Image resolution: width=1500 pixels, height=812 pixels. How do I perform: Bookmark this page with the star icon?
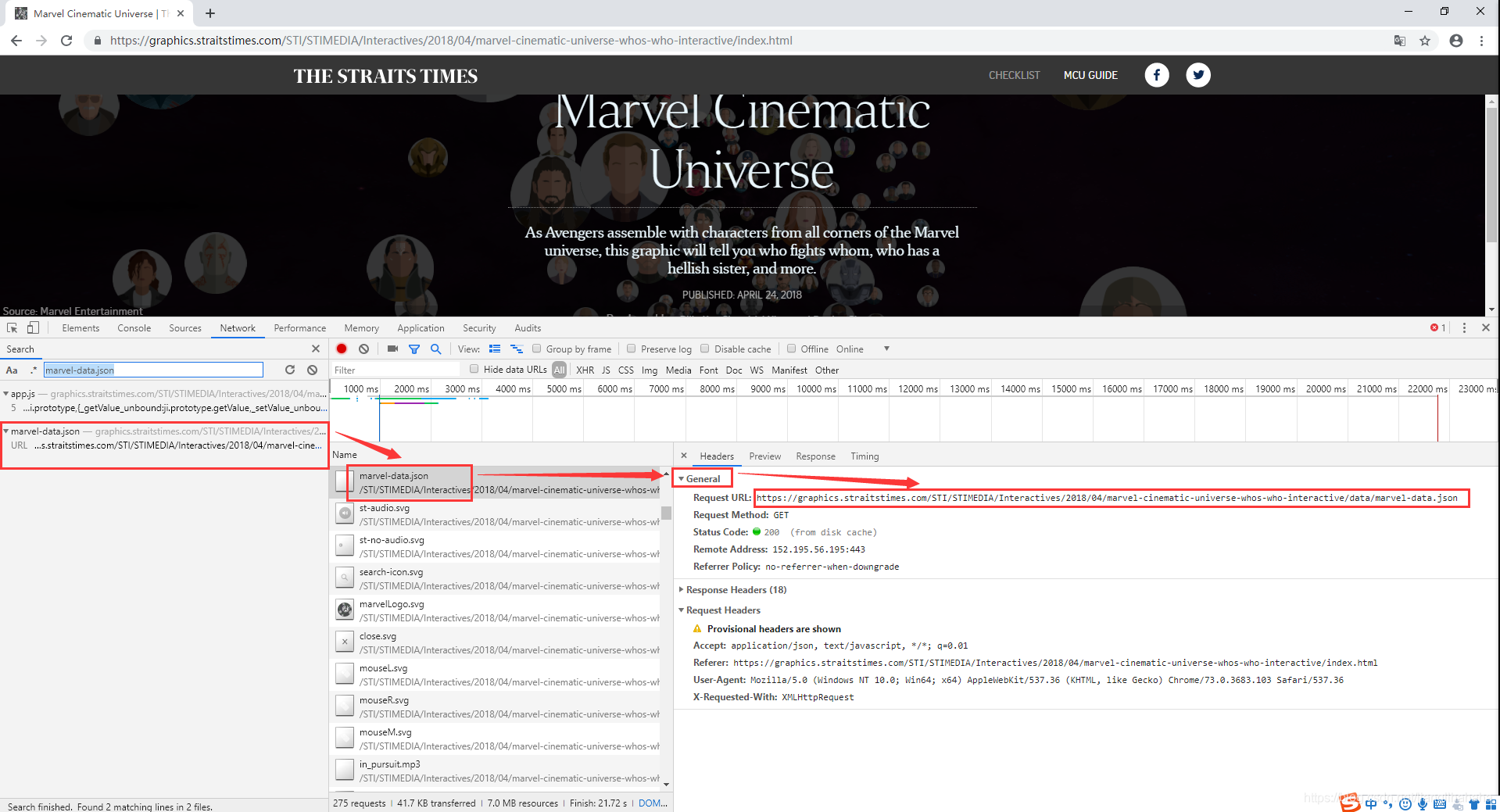(x=1425, y=41)
